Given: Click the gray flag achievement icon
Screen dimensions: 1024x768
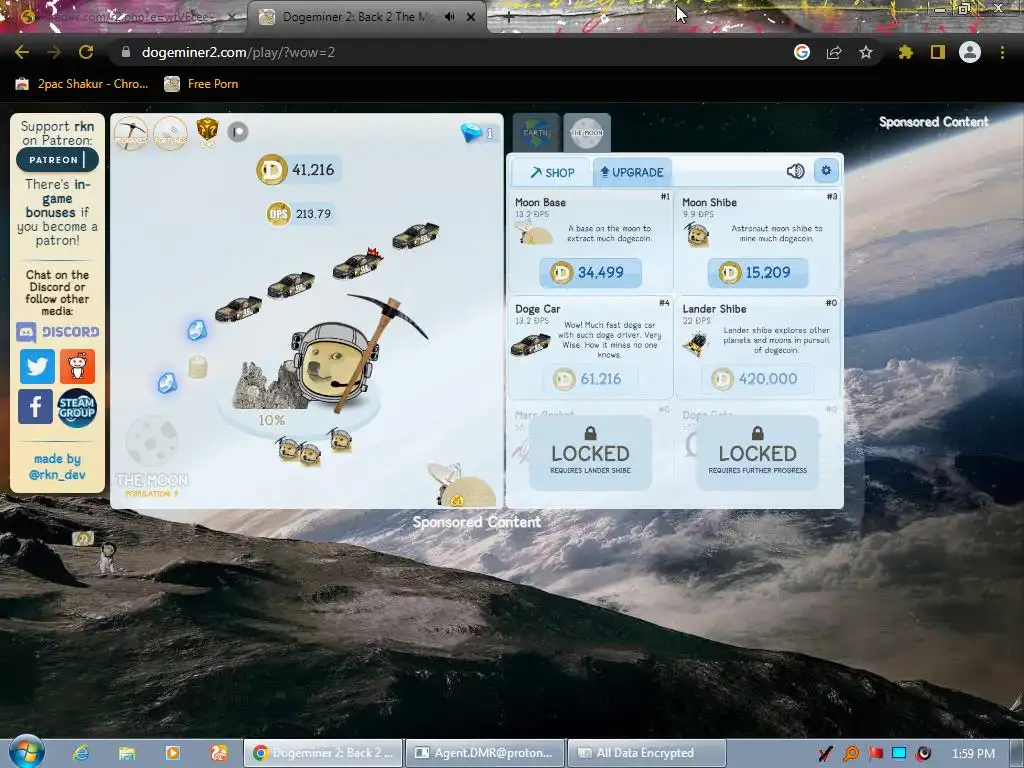Looking at the screenshot, I should coord(238,132).
